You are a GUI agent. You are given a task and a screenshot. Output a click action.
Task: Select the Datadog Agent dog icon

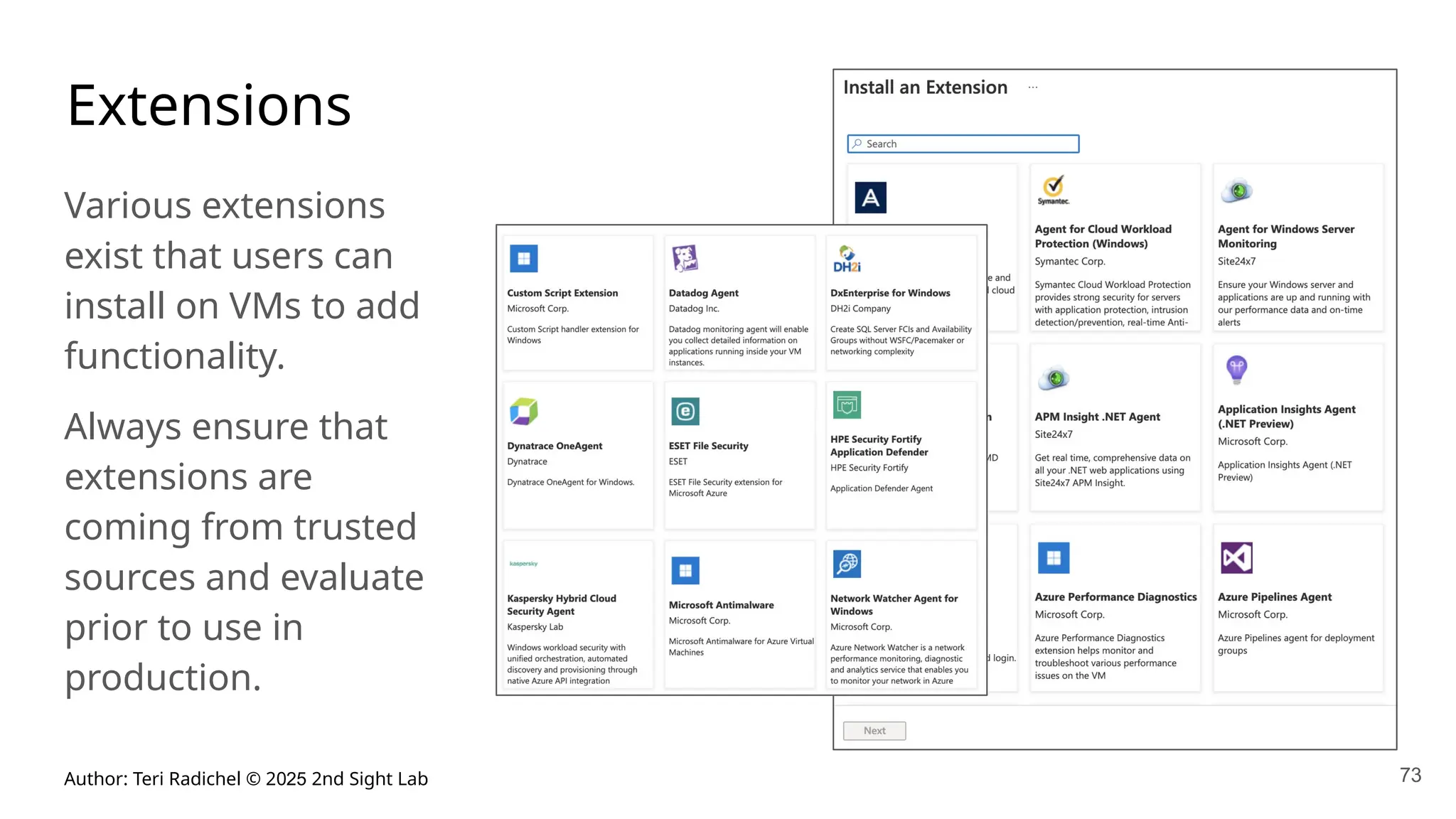click(685, 259)
